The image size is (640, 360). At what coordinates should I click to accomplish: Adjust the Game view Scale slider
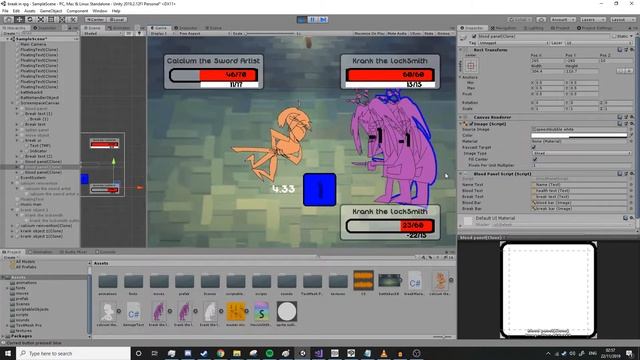coord(269,33)
